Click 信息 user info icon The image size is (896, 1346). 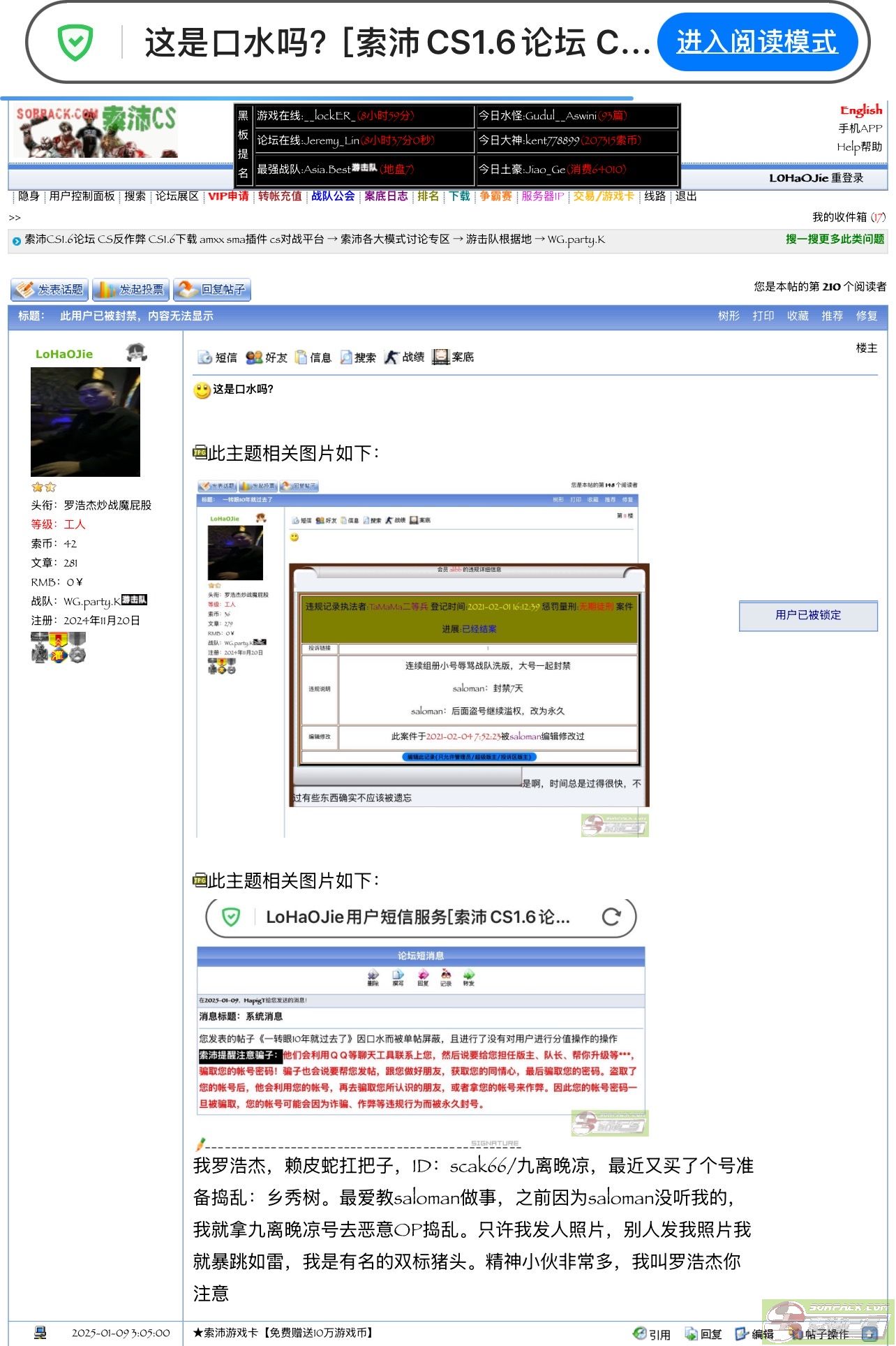click(x=313, y=357)
